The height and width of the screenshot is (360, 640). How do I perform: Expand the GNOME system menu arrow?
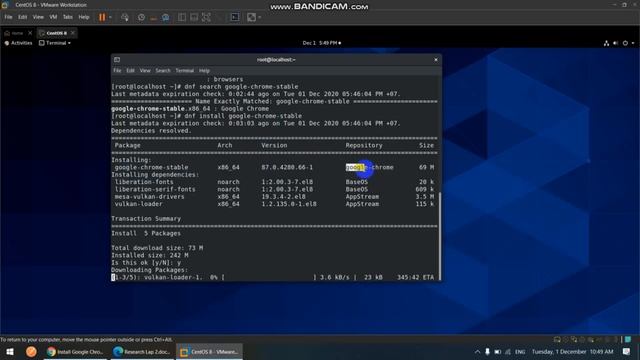[x=633, y=43]
